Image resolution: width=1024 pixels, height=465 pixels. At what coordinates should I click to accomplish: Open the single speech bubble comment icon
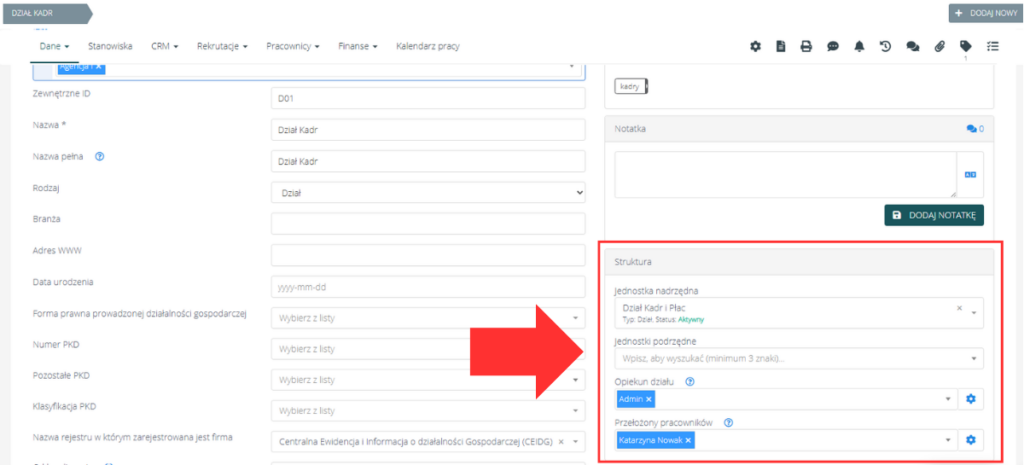point(833,46)
